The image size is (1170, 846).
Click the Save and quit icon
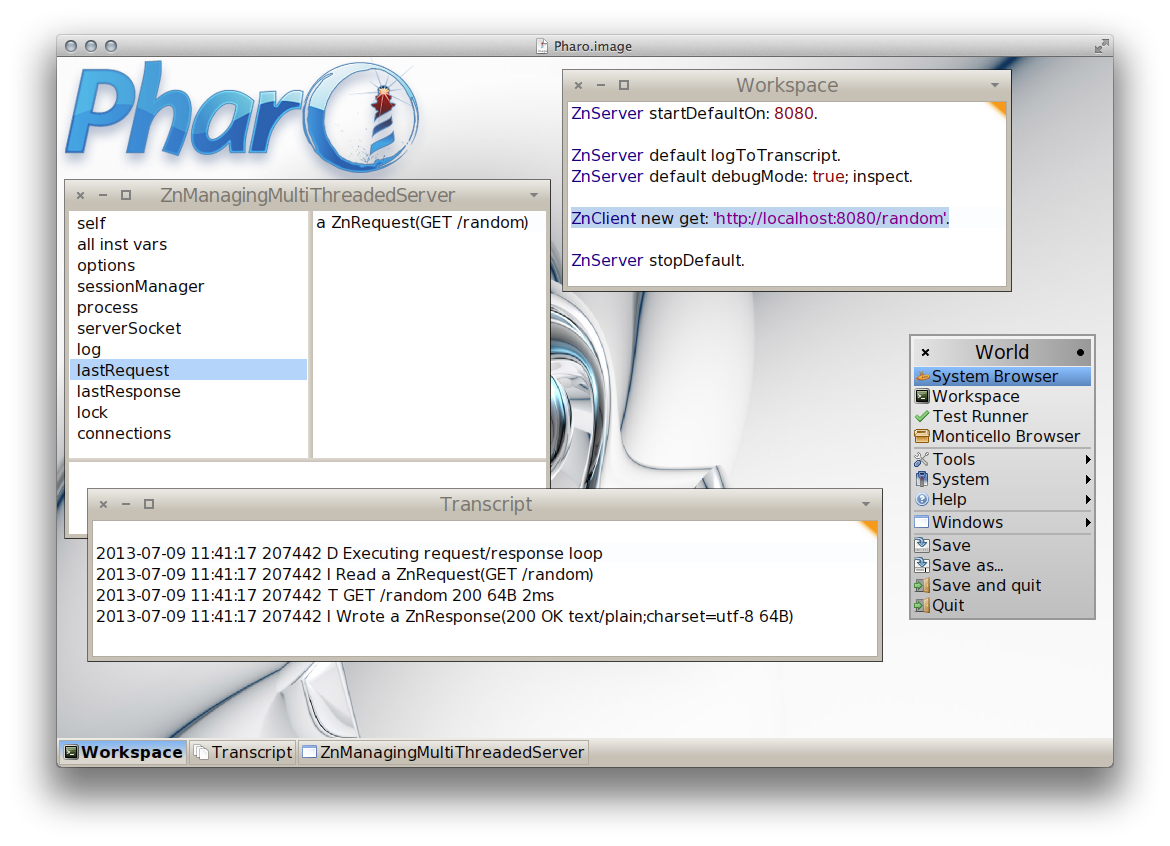coord(922,586)
